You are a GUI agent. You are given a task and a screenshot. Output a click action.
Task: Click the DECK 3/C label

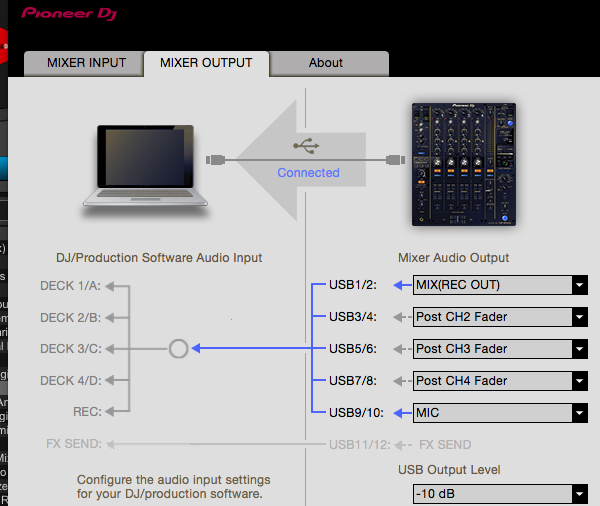(71, 349)
